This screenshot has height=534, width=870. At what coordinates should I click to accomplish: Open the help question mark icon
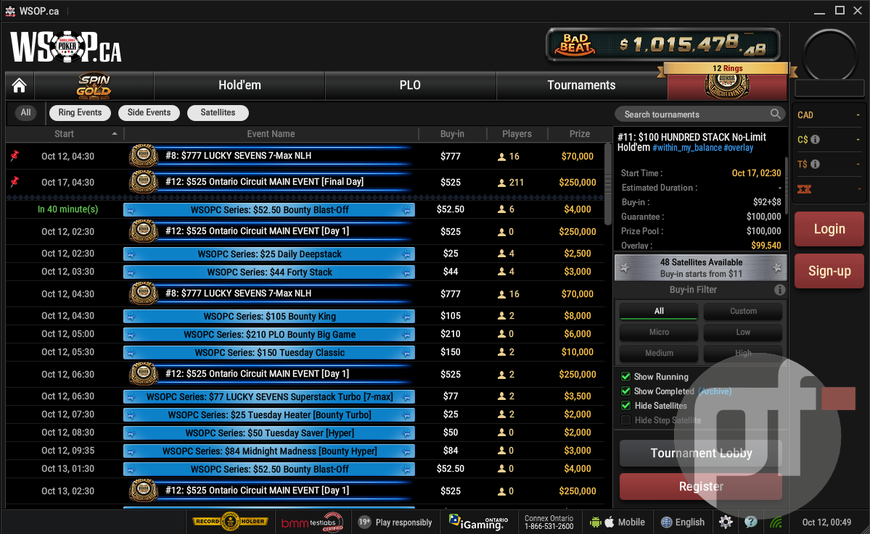point(751,522)
